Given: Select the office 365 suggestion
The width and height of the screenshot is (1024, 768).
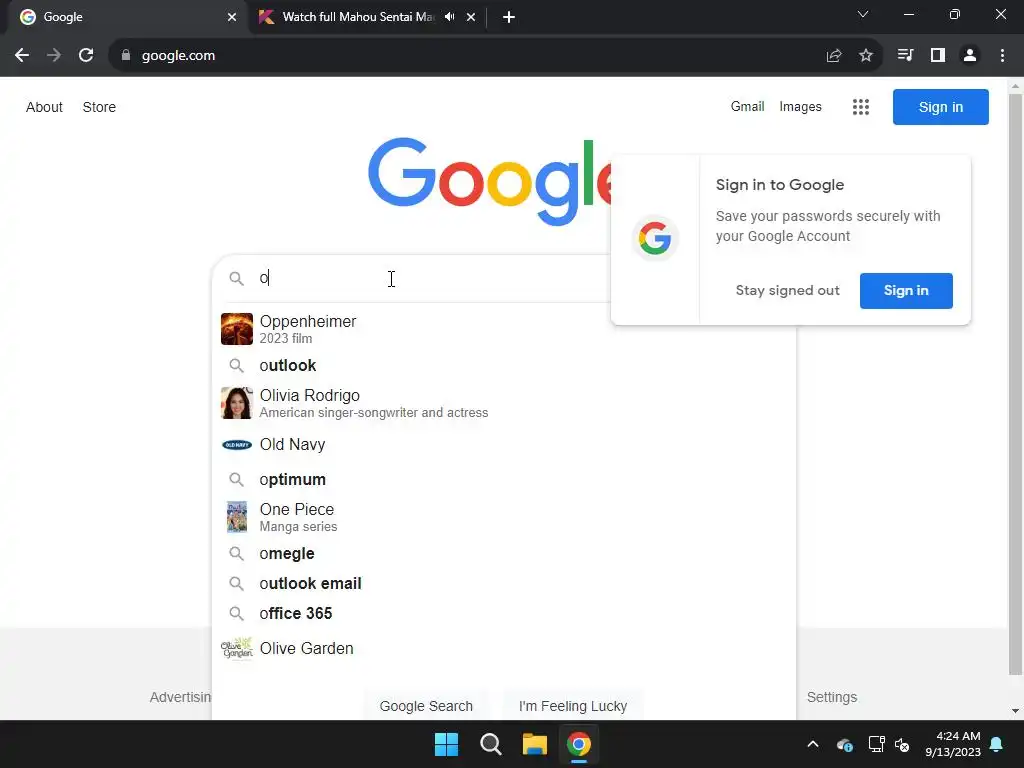Looking at the screenshot, I should coord(504,614).
